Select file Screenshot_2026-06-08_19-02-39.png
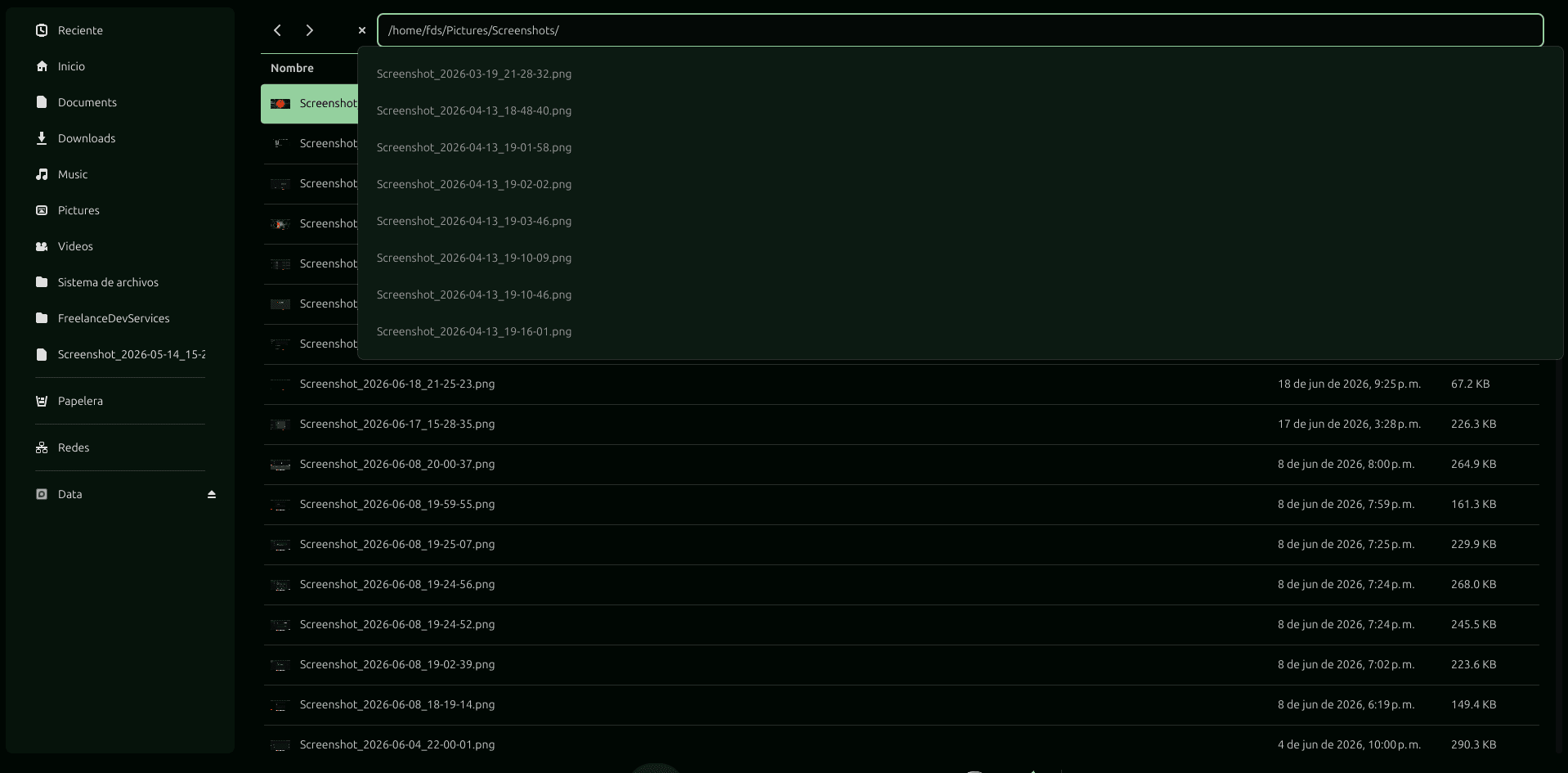The image size is (1568, 773). pos(901,664)
